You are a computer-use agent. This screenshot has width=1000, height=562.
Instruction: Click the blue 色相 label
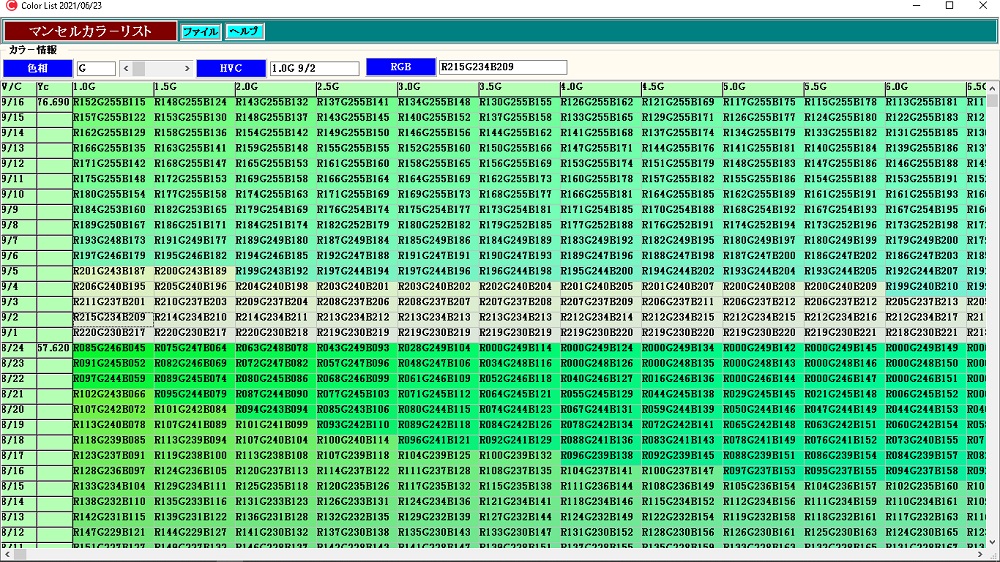click(37, 68)
